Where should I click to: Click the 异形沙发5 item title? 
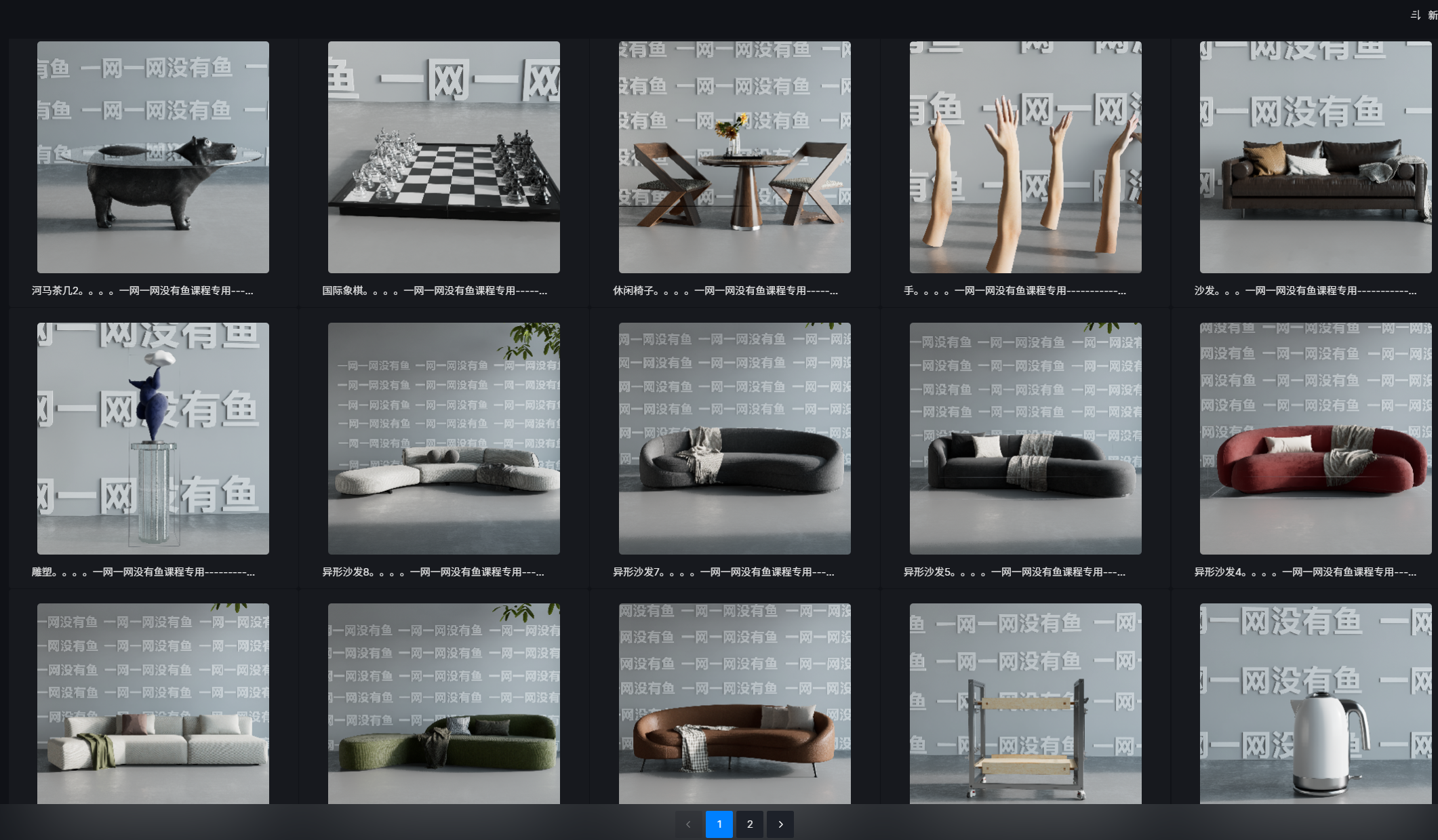pos(1014,572)
